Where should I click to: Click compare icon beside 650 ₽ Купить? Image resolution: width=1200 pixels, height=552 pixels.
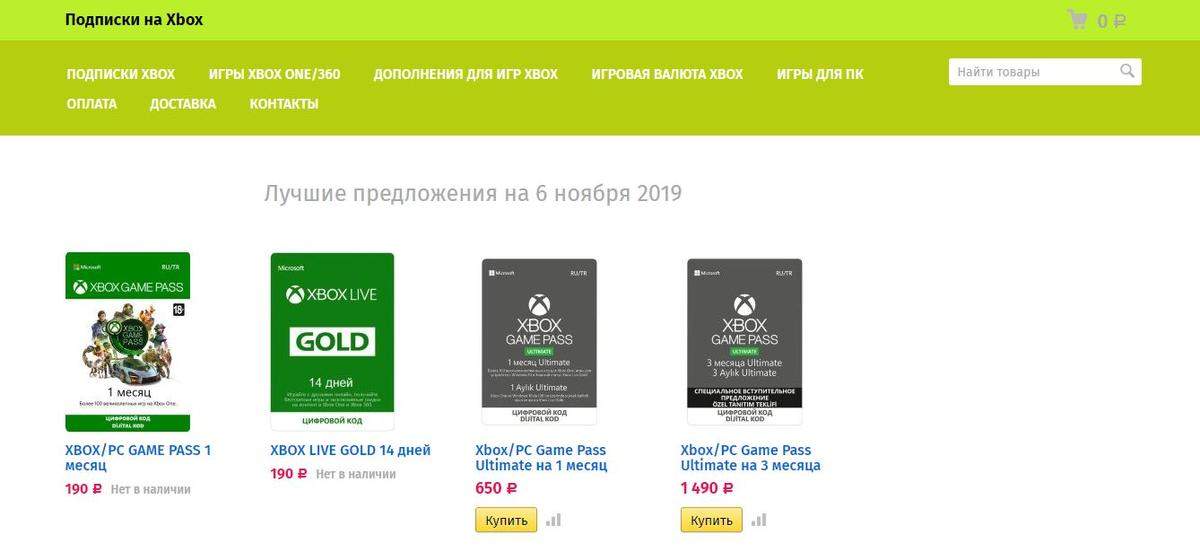coord(554,520)
